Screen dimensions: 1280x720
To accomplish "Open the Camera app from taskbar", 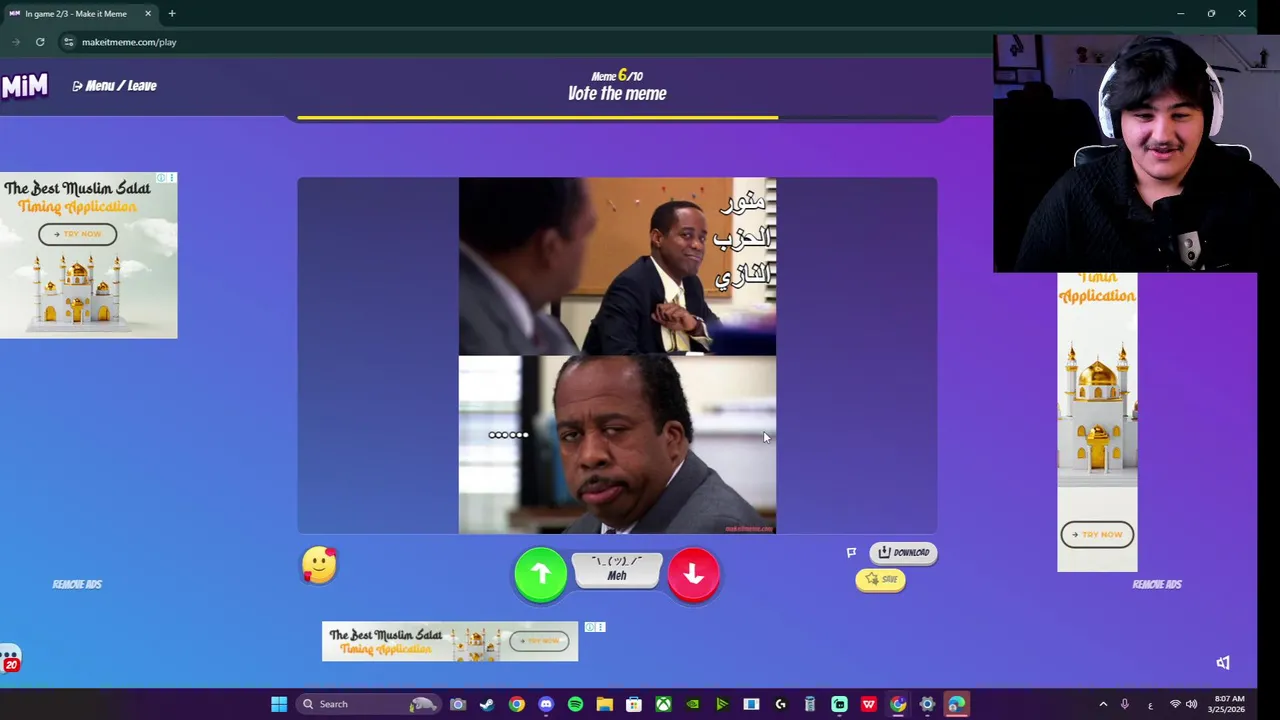I will [x=458, y=704].
